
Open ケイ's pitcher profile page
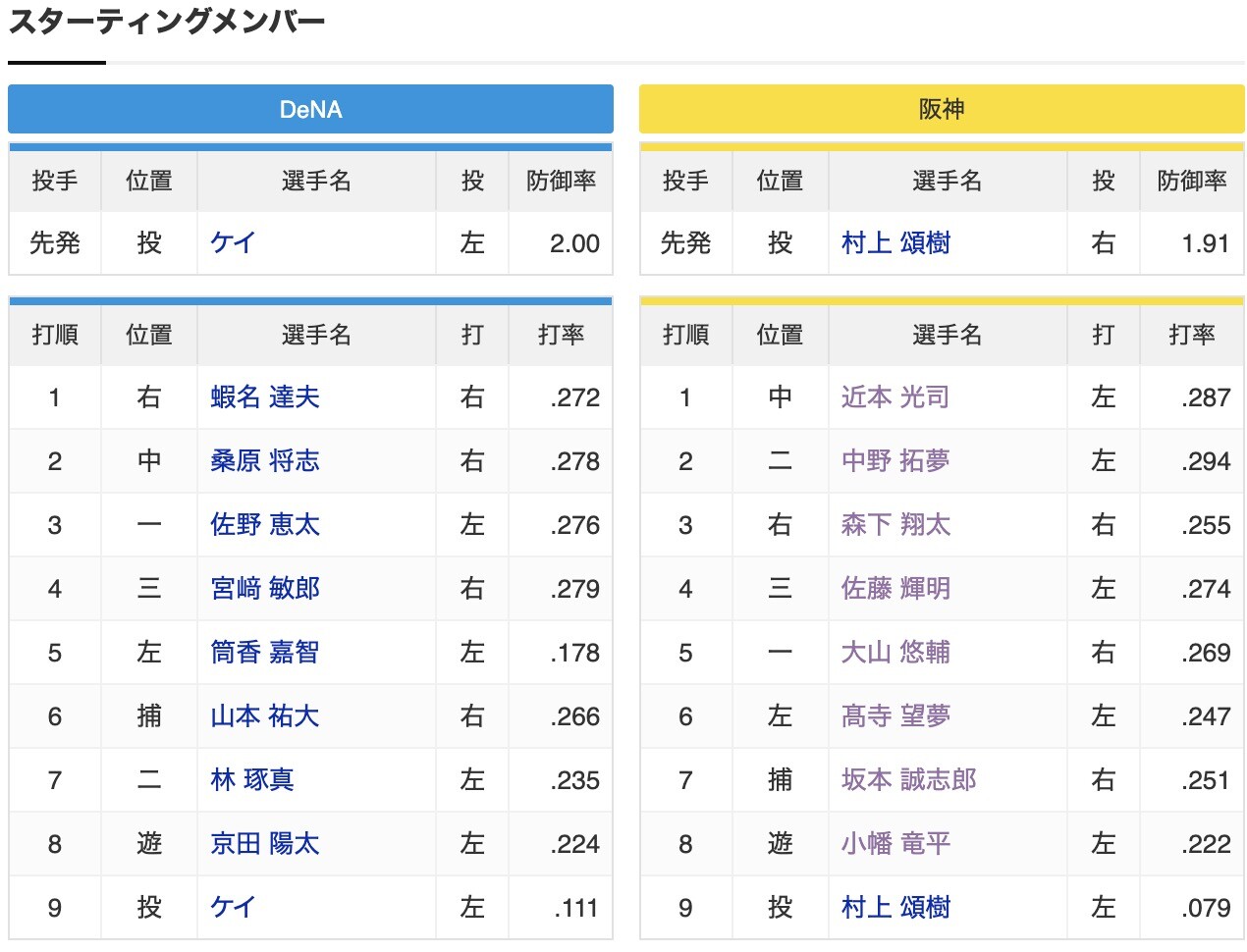click(x=234, y=243)
